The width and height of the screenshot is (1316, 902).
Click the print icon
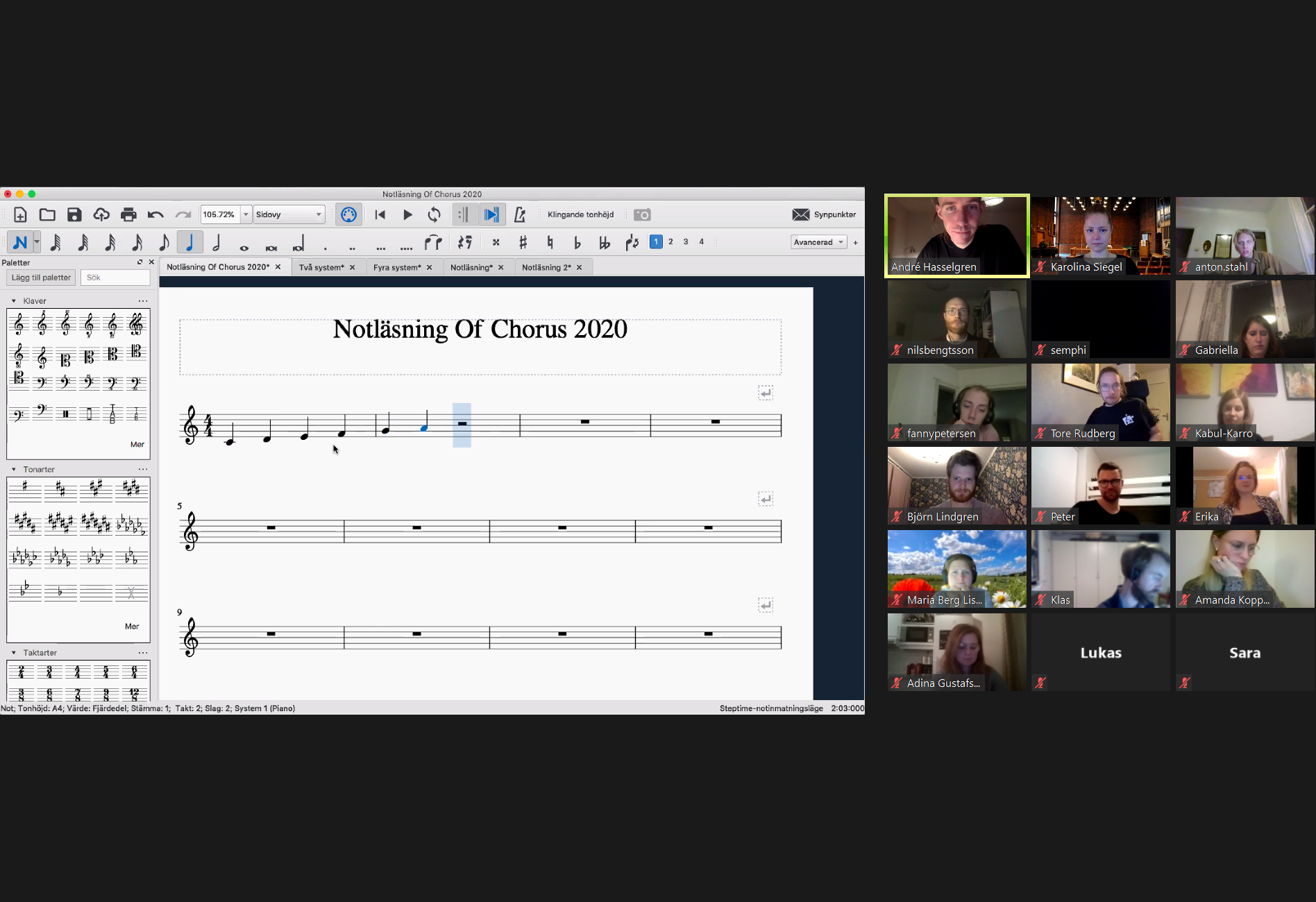tap(128, 215)
